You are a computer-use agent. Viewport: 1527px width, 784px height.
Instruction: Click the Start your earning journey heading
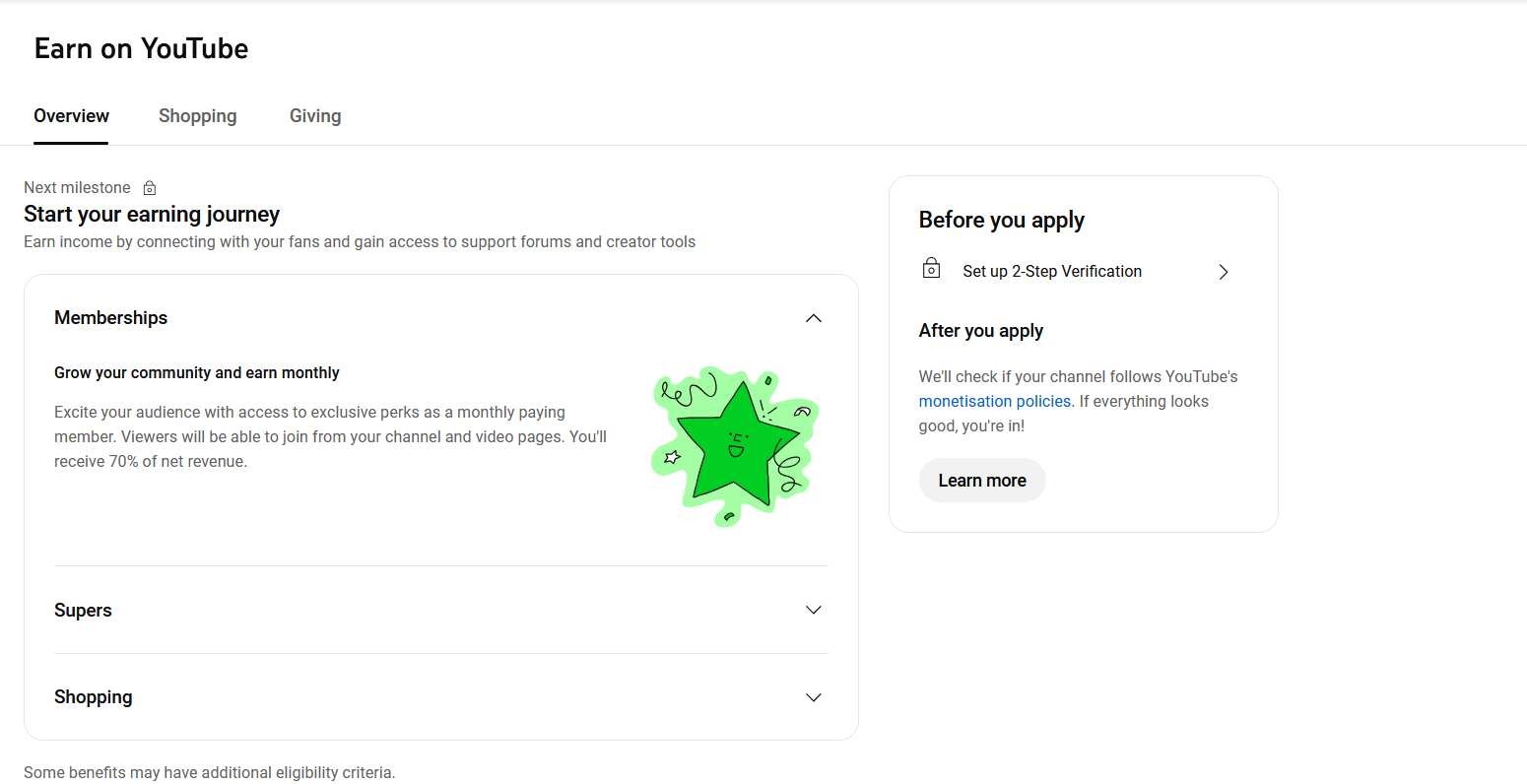pyautogui.click(x=152, y=215)
